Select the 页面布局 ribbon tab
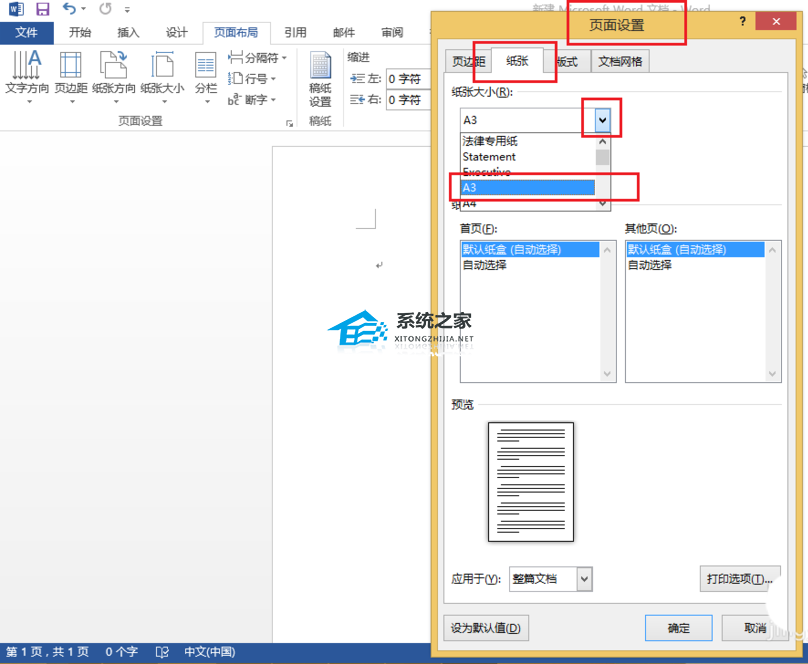 (236, 32)
